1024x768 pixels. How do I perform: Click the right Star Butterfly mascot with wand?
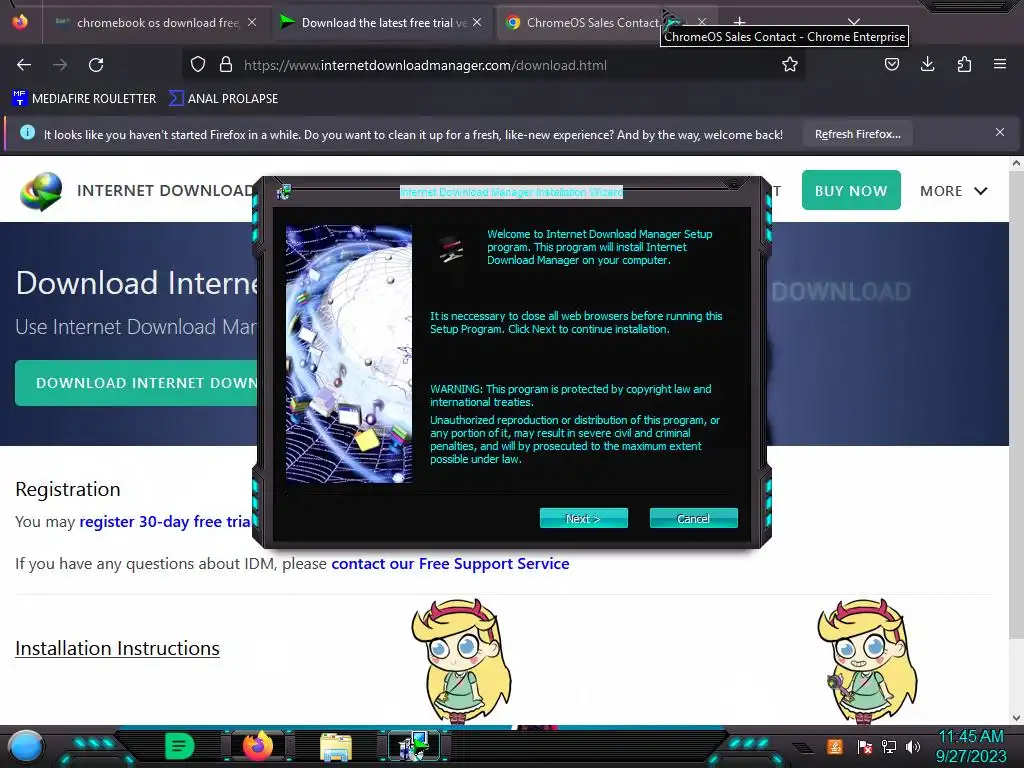866,661
